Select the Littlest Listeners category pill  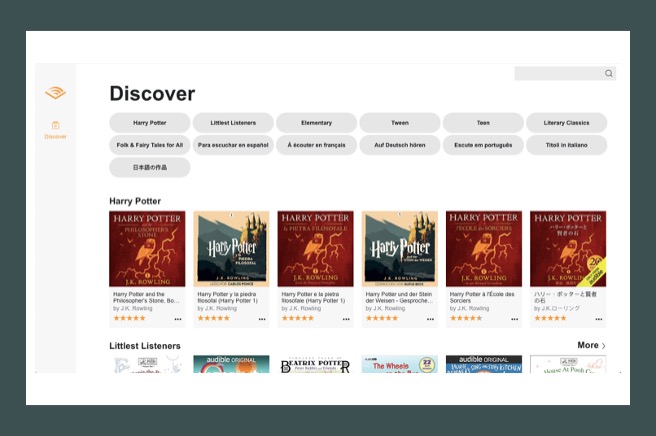[x=233, y=123]
